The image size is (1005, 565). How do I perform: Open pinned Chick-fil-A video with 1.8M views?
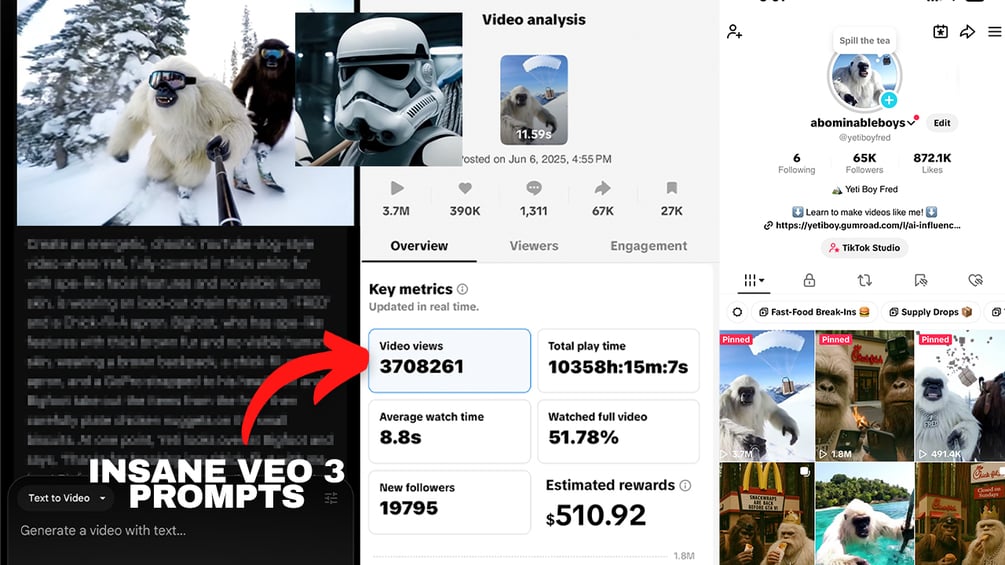click(x=865, y=395)
